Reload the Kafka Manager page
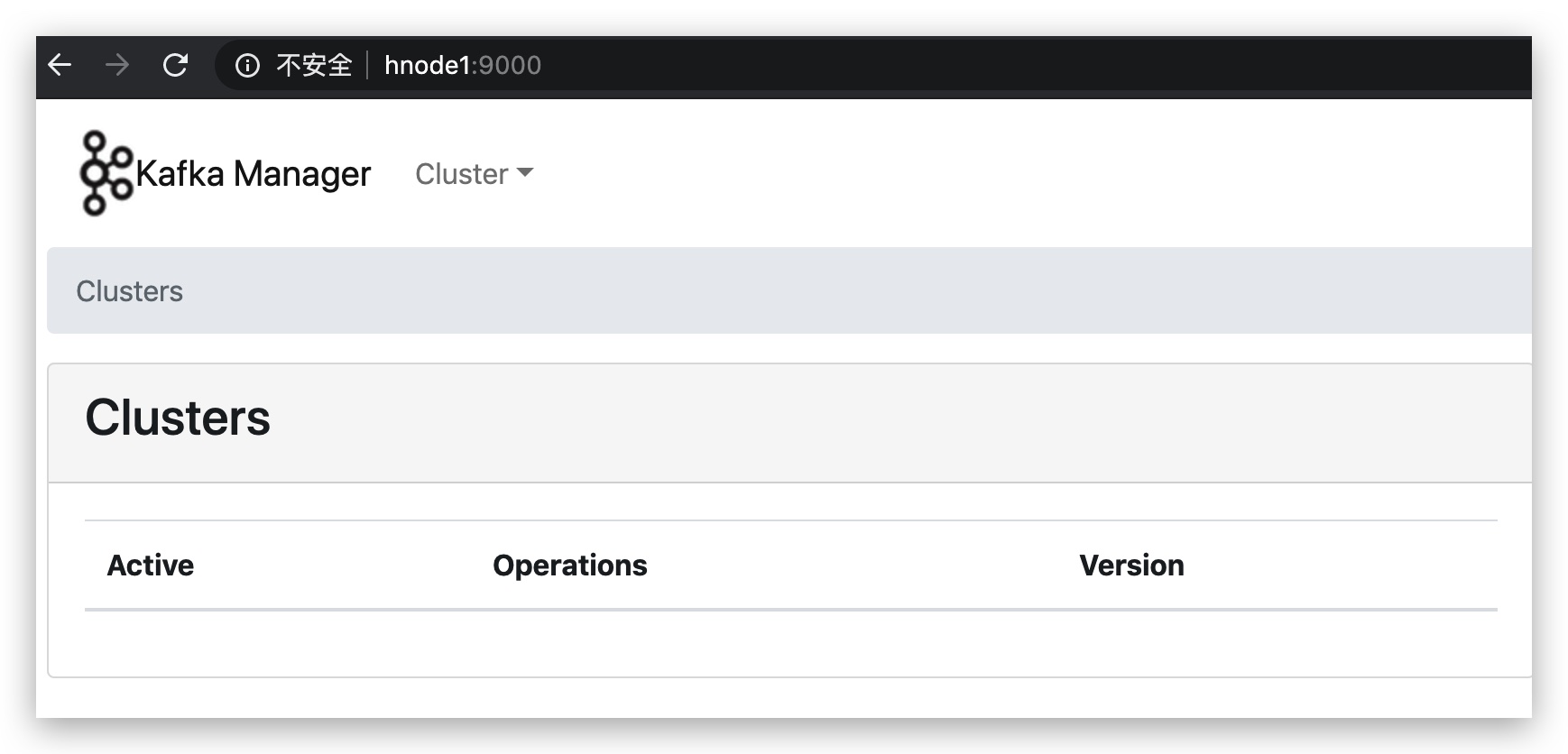 pos(175,65)
